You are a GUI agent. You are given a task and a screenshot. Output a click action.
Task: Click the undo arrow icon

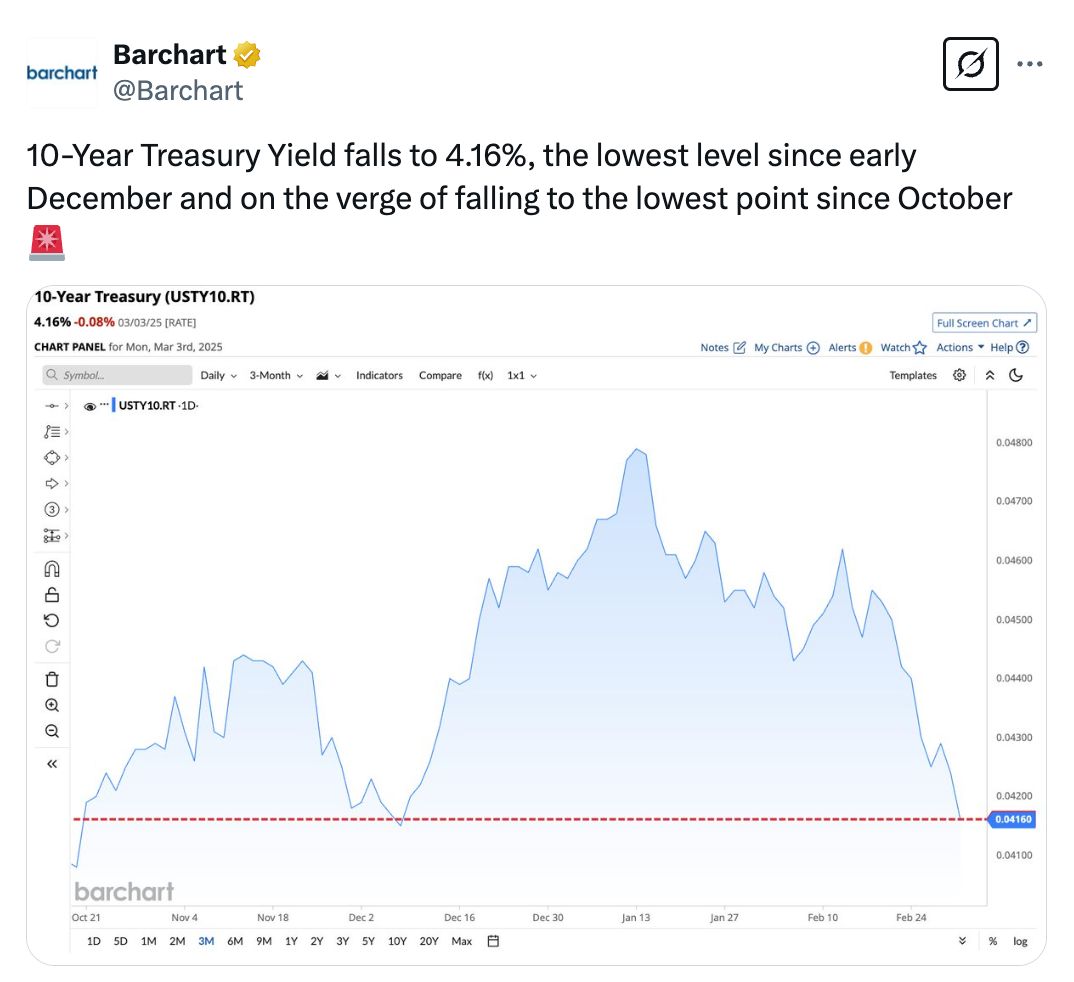pyautogui.click(x=52, y=620)
